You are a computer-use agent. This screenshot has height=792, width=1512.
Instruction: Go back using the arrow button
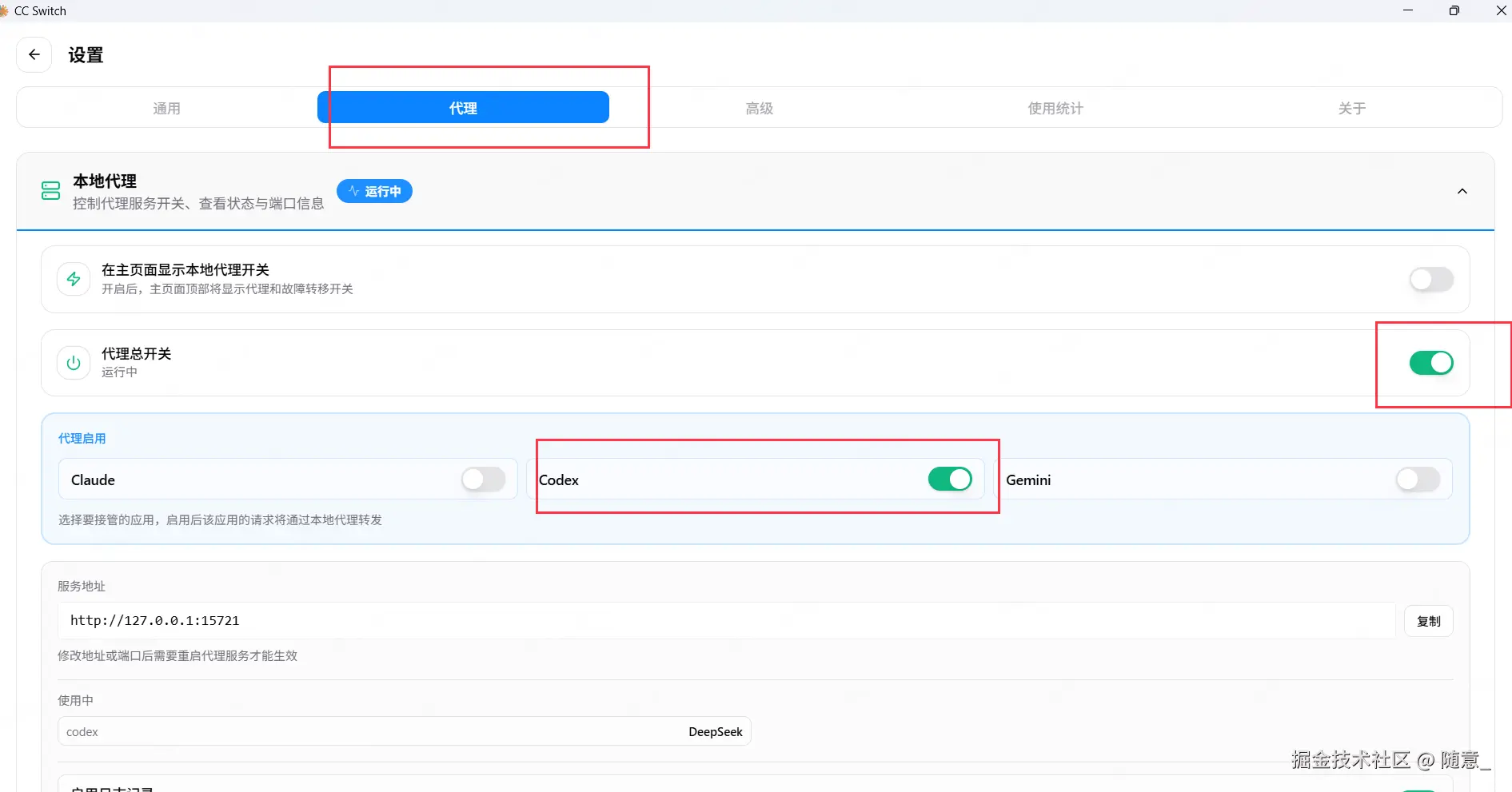34,55
